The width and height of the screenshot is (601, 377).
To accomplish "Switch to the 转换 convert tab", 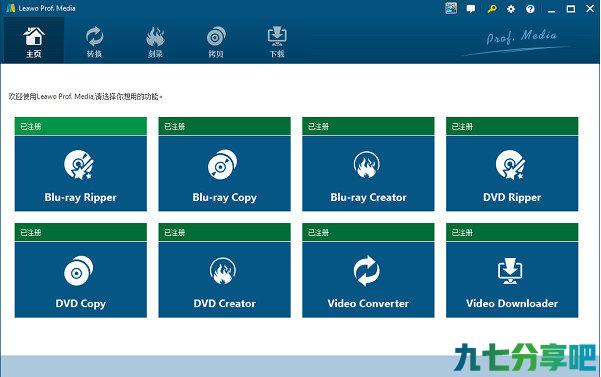I will point(94,41).
